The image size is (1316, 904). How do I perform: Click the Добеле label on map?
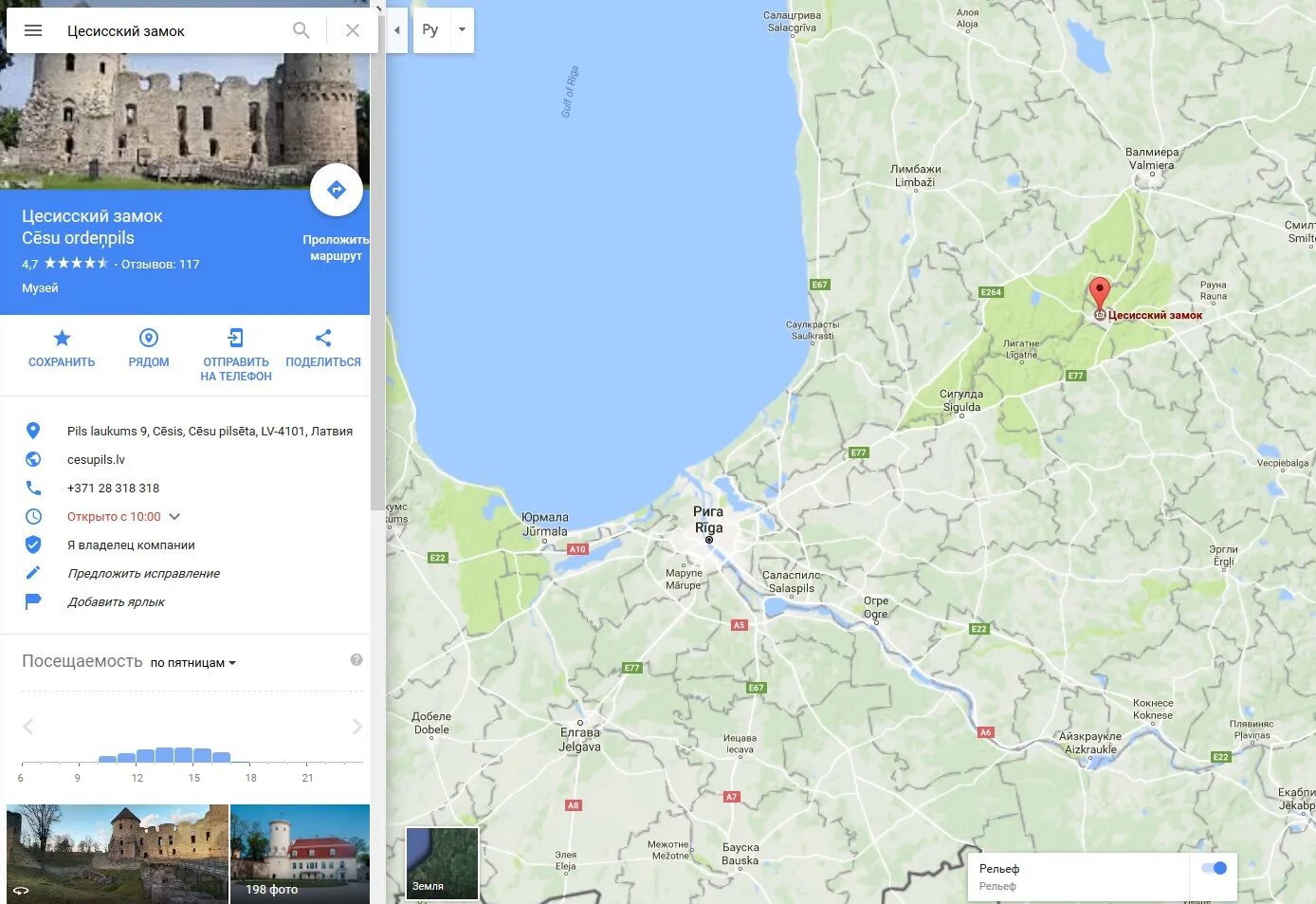tap(431, 723)
